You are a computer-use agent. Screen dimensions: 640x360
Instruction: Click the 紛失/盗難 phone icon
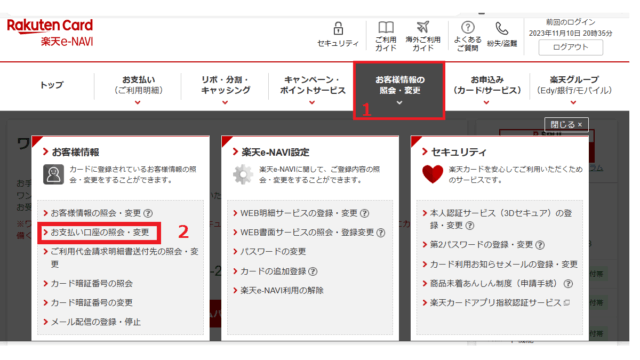click(502, 29)
